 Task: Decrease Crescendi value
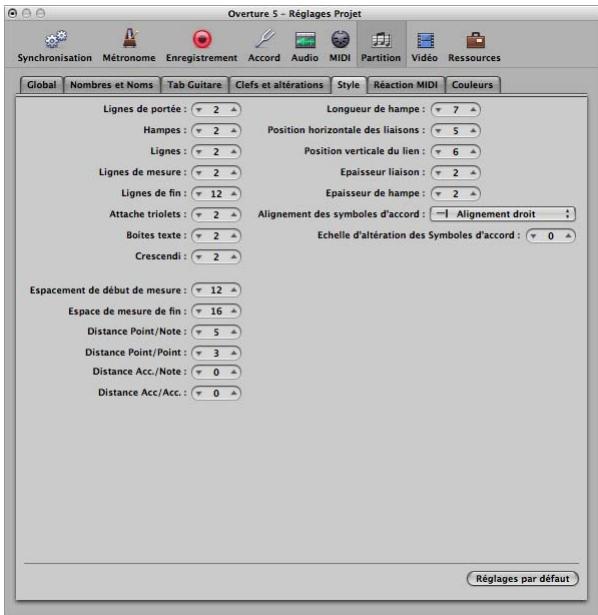(x=199, y=257)
